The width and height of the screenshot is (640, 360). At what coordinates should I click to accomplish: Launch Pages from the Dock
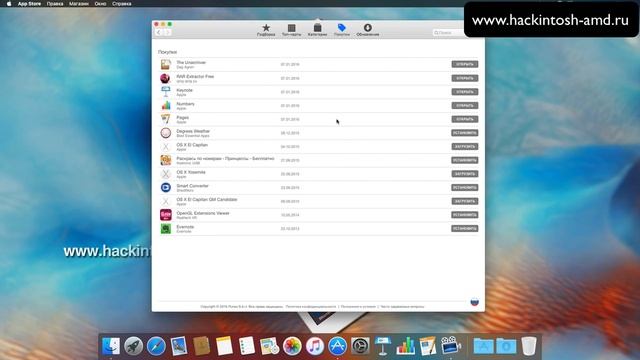click(x=428, y=346)
